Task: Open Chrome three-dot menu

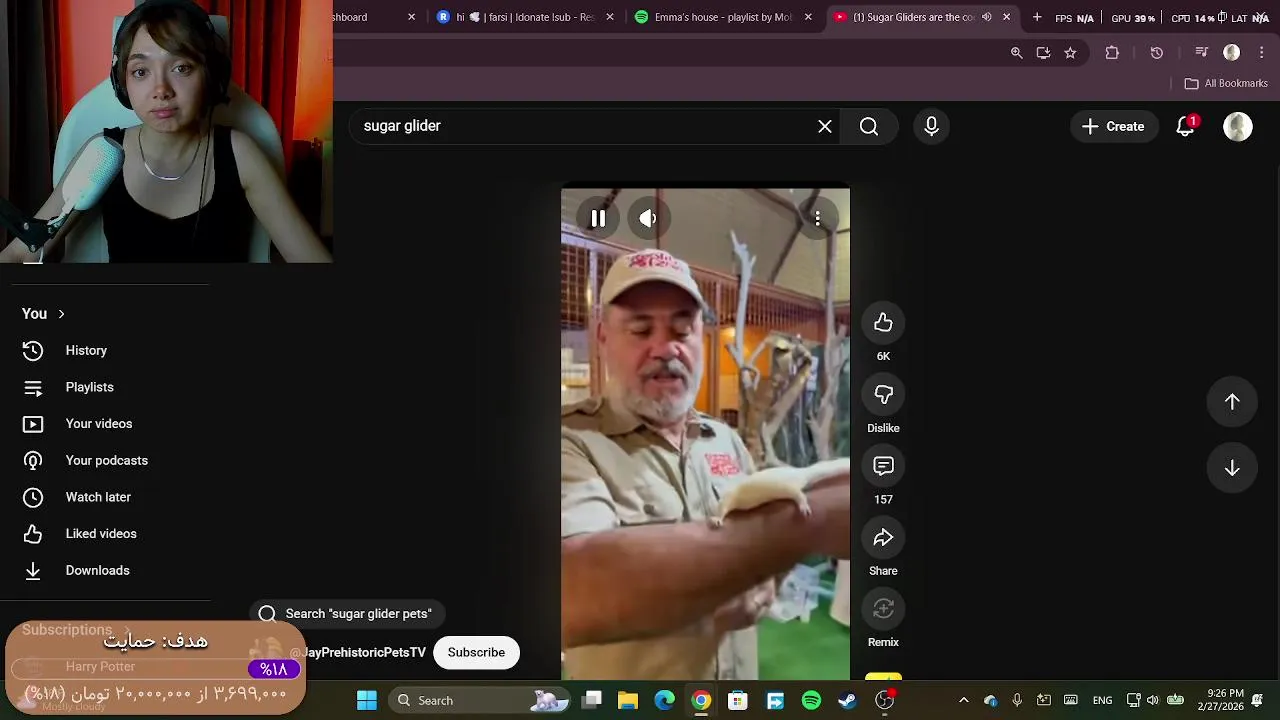Action: coord(1262,53)
